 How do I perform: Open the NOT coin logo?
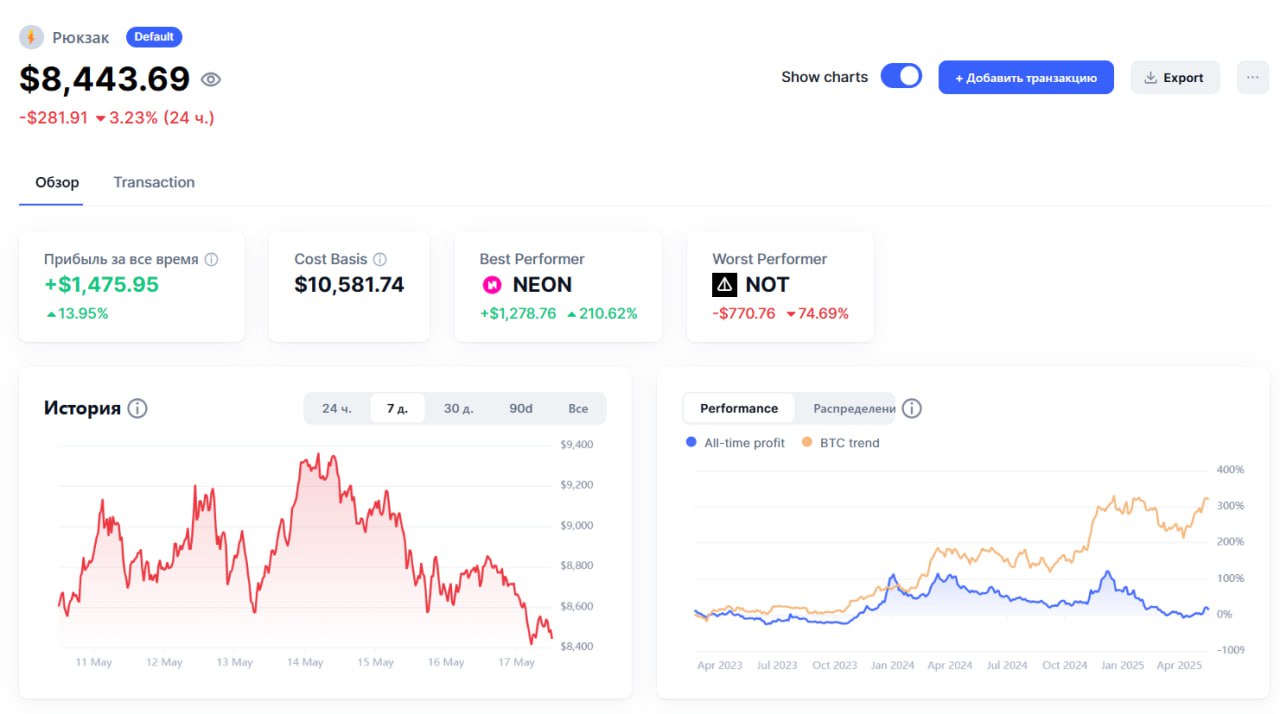click(x=725, y=285)
